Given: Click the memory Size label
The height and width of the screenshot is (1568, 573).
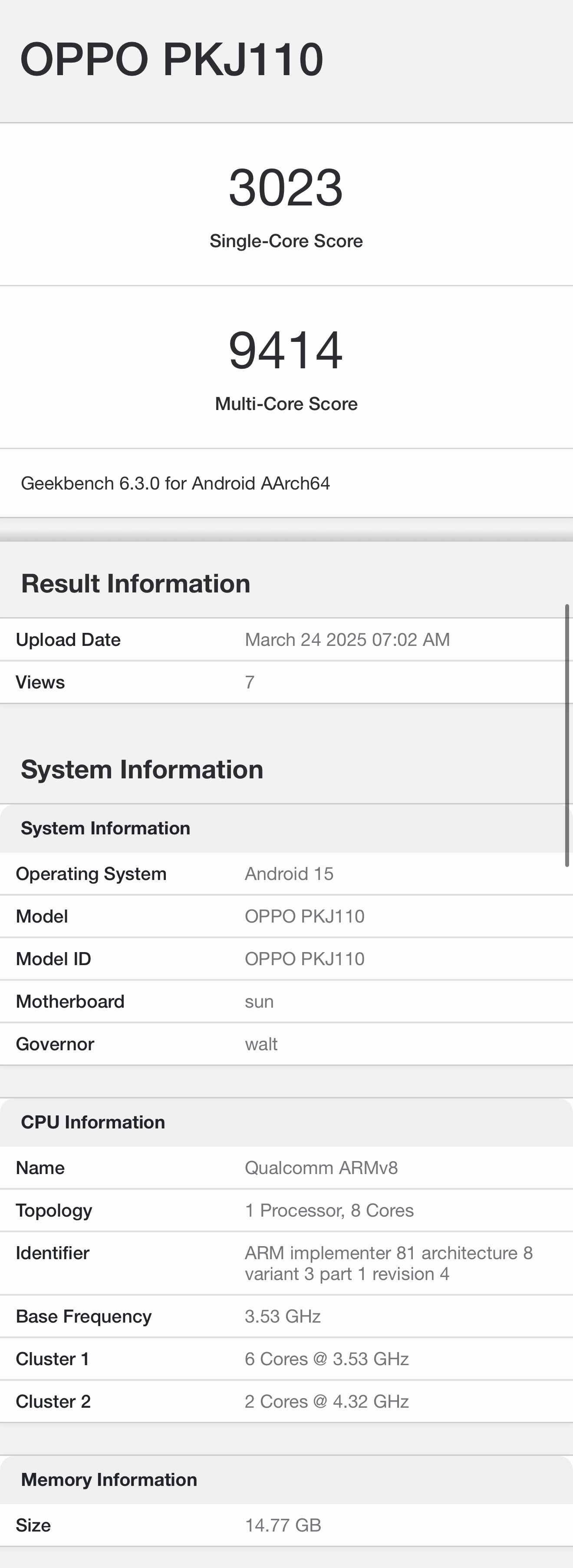Looking at the screenshot, I should pos(33,1525).
